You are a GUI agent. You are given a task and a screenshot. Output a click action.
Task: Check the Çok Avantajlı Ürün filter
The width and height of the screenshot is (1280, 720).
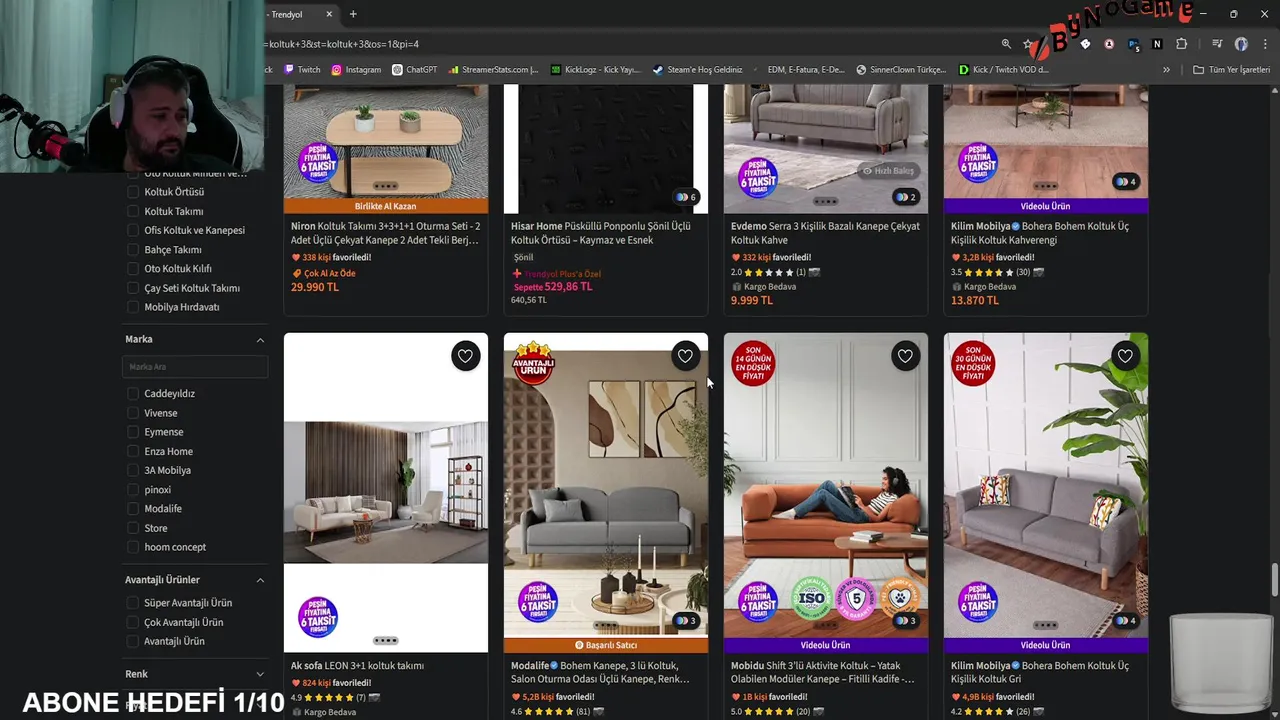click(132, 622)
